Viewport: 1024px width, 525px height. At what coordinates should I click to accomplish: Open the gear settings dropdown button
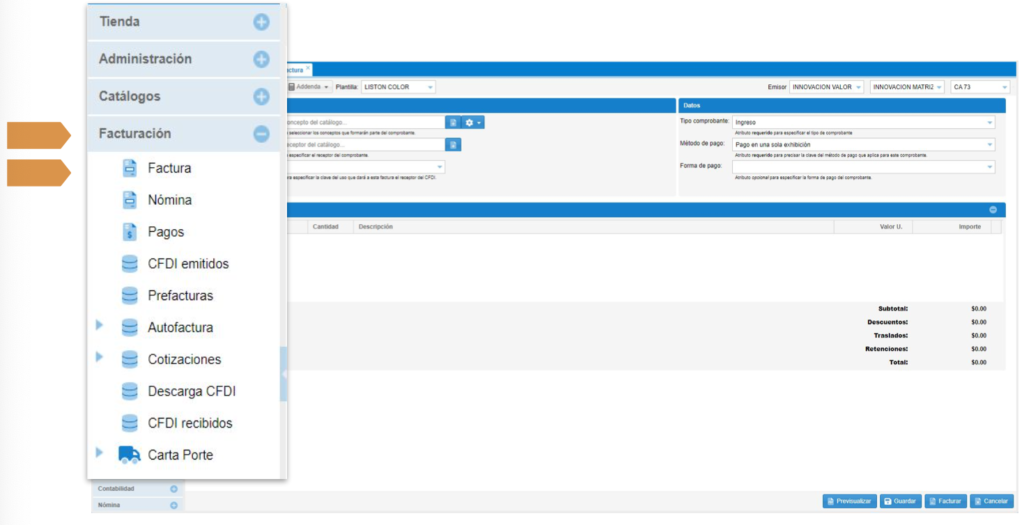473,123
